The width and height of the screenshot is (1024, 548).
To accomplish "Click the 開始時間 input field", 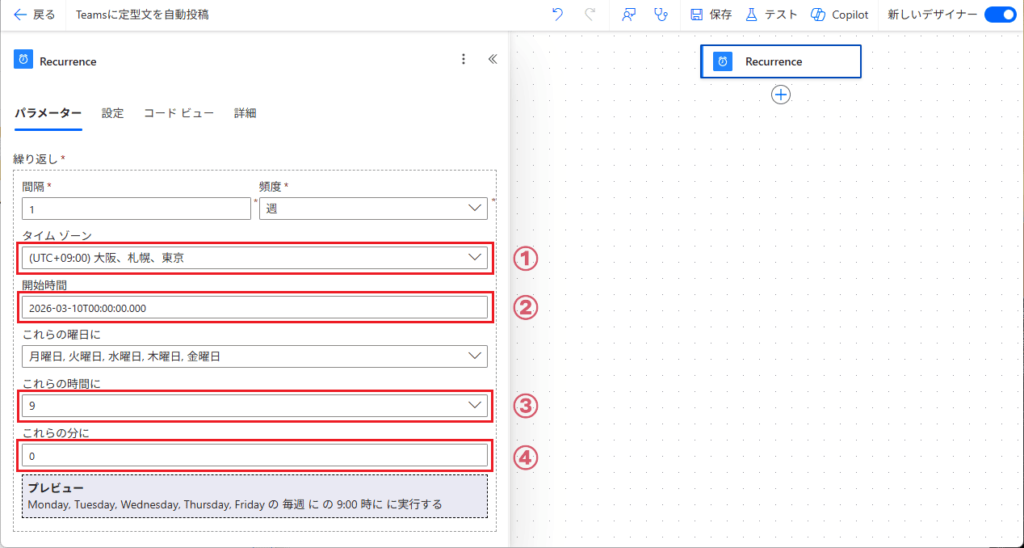I will click(254, 308).
